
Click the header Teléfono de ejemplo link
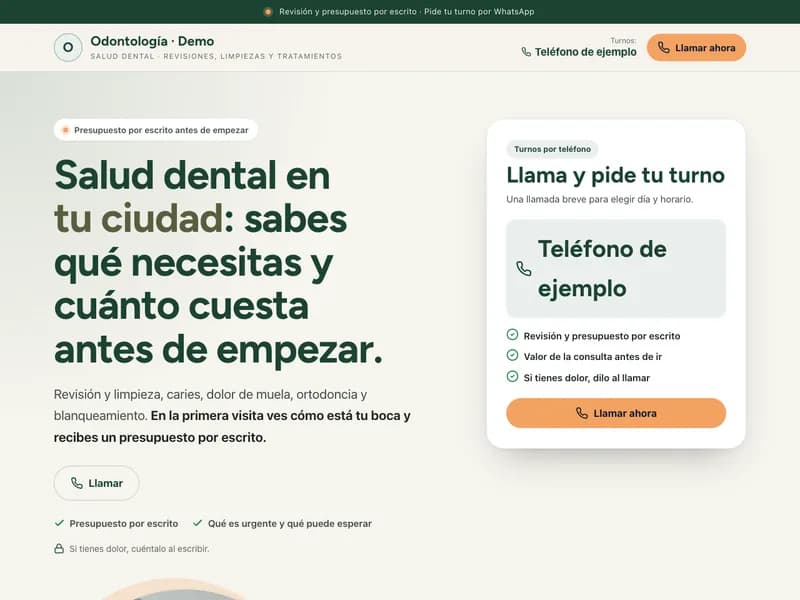click(579, 52)
